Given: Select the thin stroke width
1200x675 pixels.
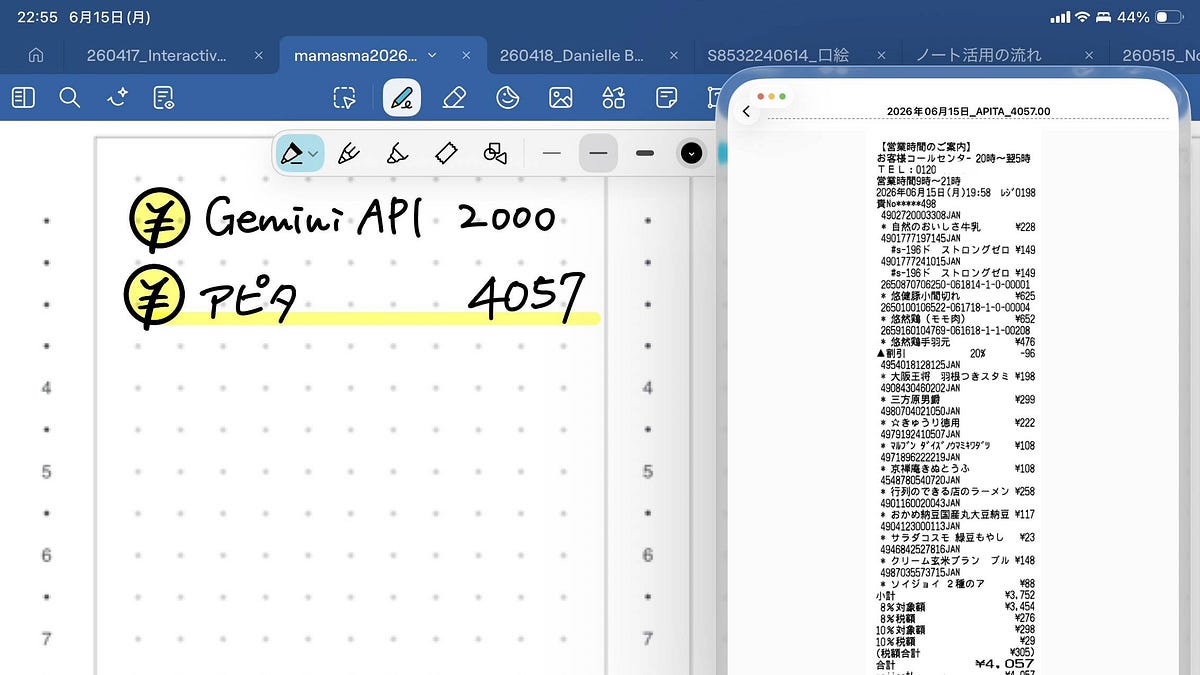Looking at the screenshot, I should (x=552, y=153).
